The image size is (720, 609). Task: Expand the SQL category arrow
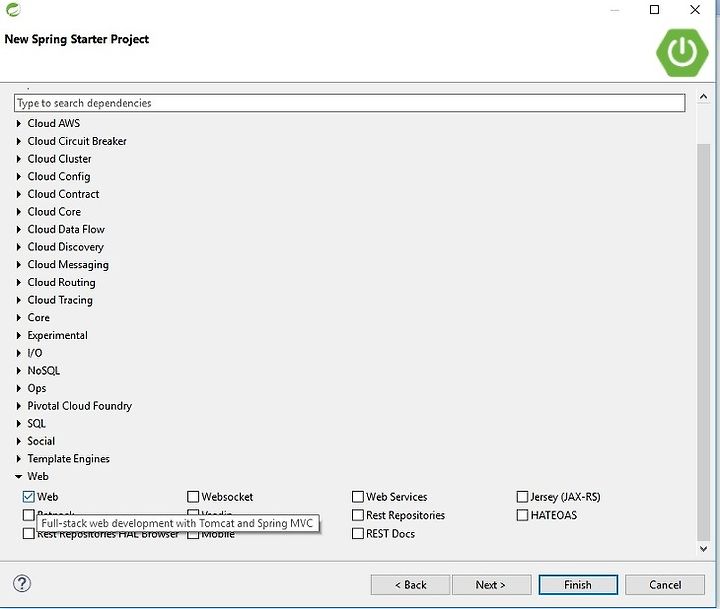[18, 423]
